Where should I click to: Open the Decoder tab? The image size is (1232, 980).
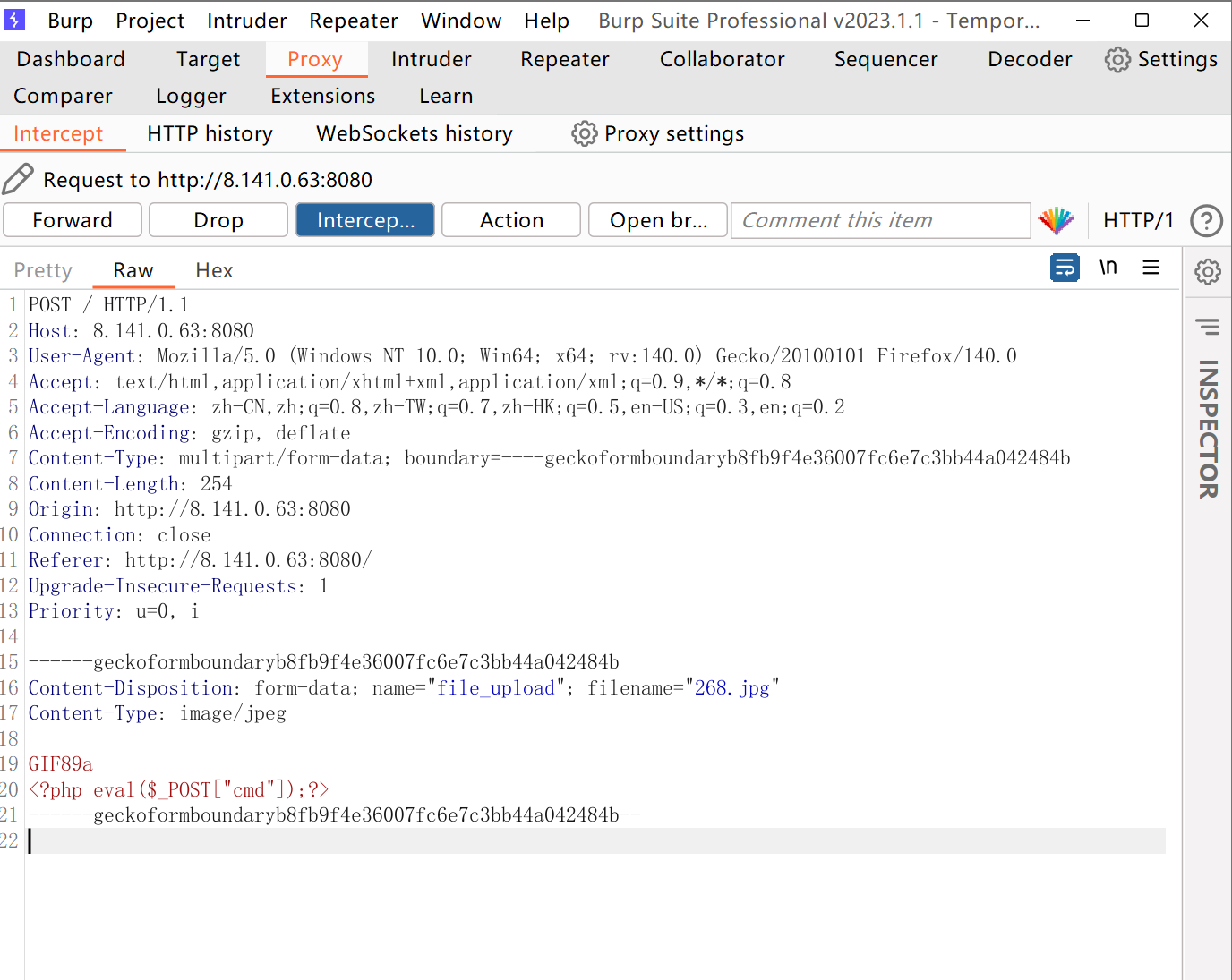tap(1030, 59)
